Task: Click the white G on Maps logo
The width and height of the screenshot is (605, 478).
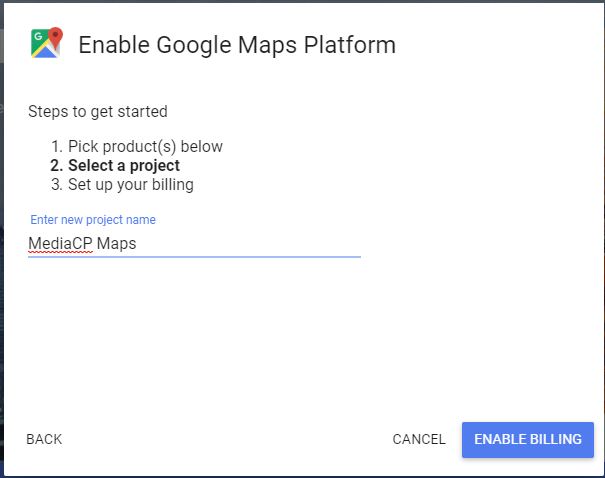Action: click(38, 37)
